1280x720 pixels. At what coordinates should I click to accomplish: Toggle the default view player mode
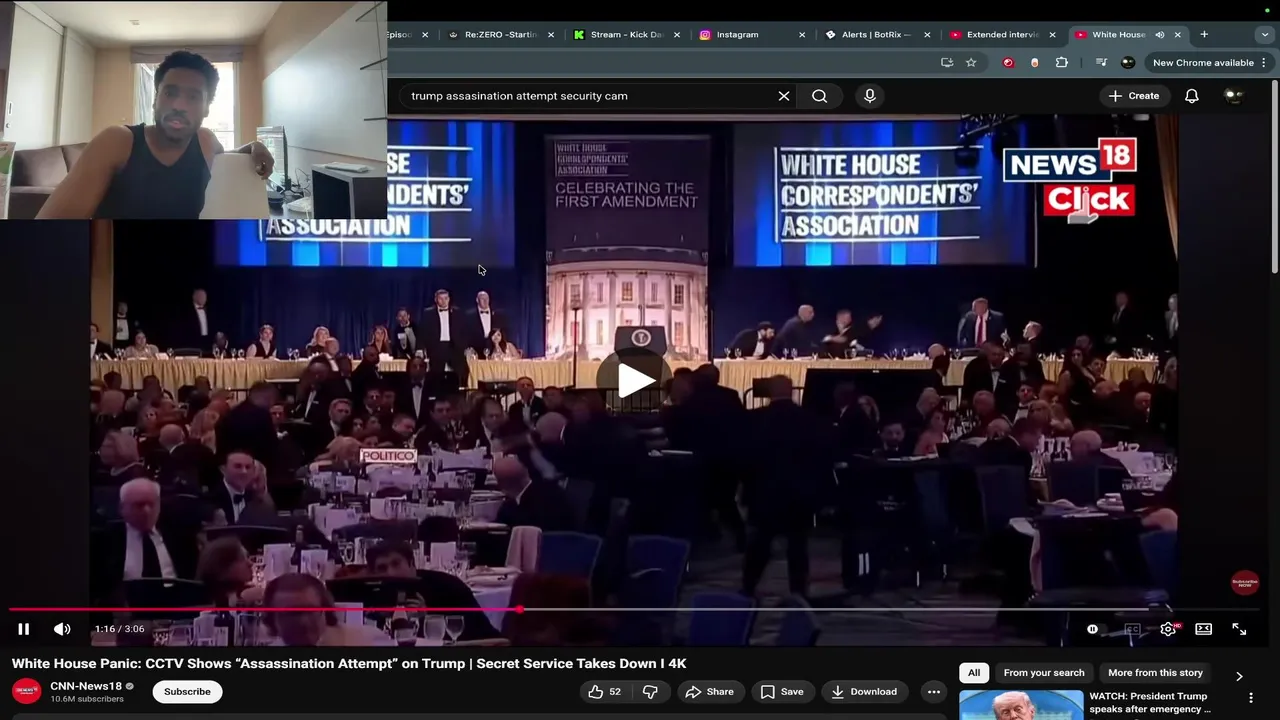click(x=1203, y=629)
